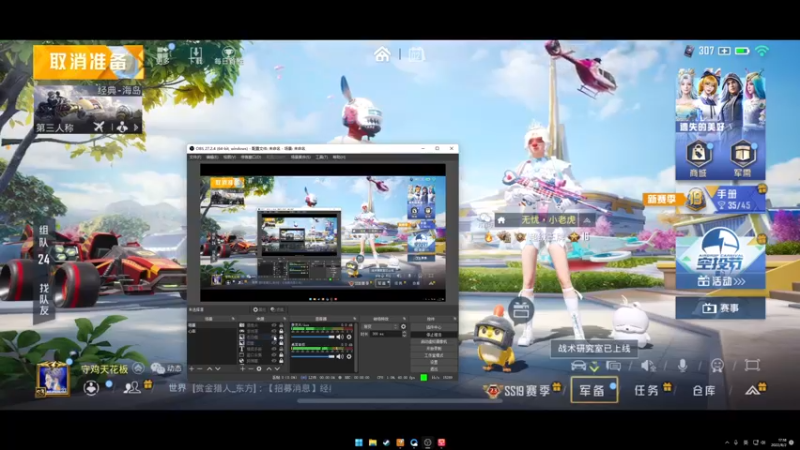Click the vehicle icon above 军备
Image resolution: width=800 pixels, height=450 pixels.
(x=578, y=365)
